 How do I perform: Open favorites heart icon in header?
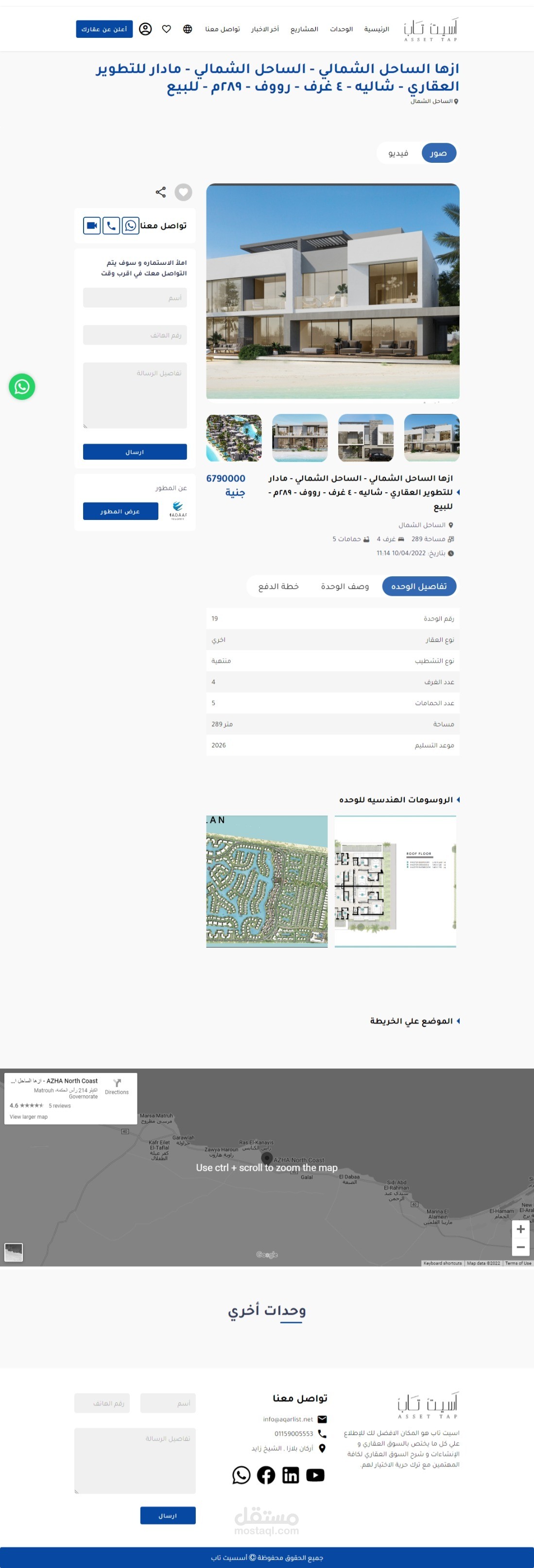166,29
